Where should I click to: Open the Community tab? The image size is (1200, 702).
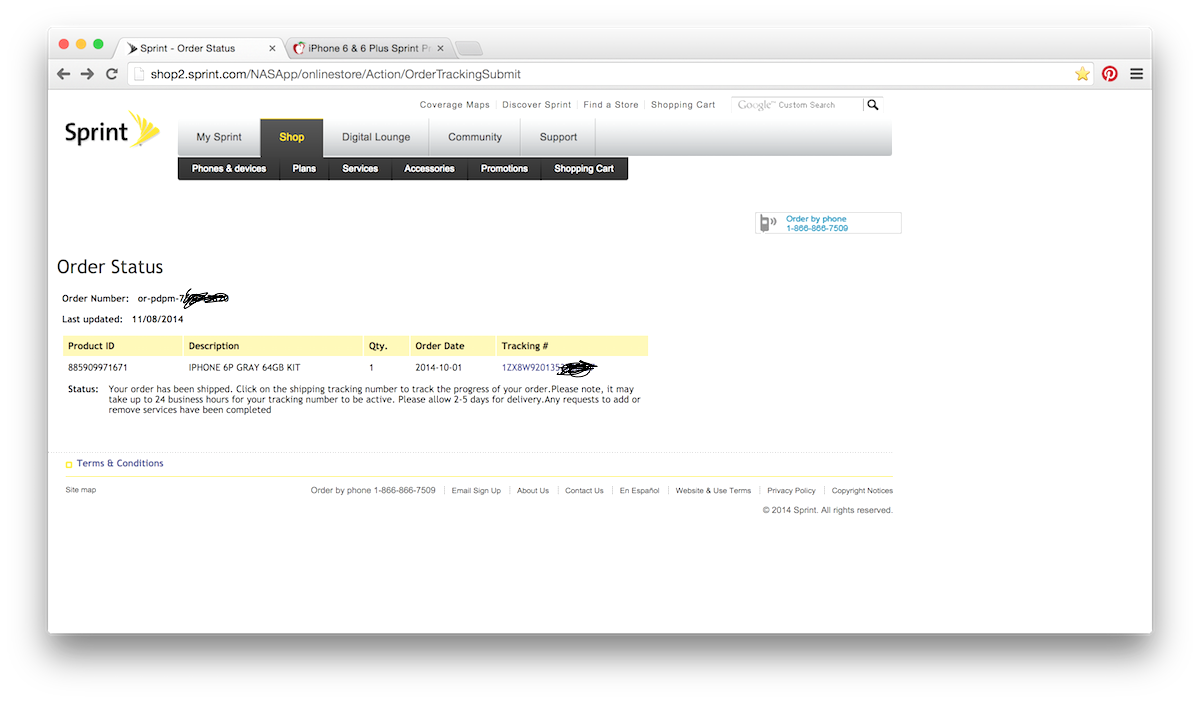475,137
